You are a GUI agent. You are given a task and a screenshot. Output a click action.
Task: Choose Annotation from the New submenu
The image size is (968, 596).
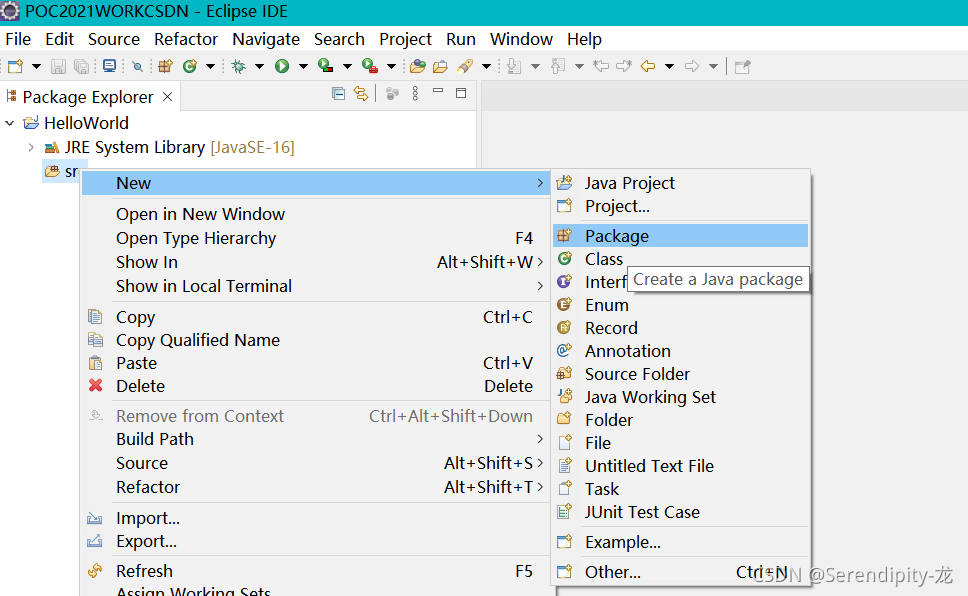(x=680, y=351)
